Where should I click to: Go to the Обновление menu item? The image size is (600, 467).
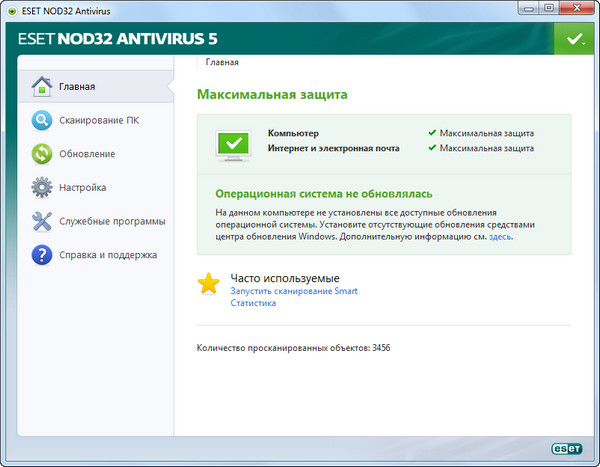click(86, 154)
